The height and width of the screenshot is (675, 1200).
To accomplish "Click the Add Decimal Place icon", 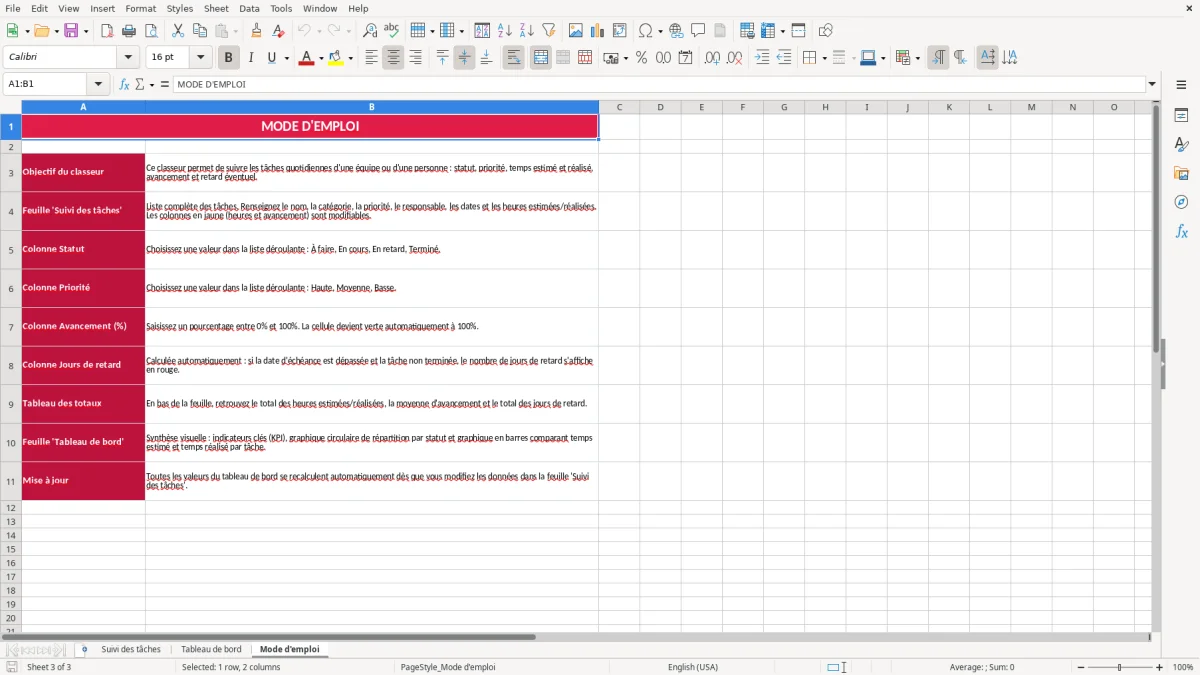I will [x=712, y=58].
